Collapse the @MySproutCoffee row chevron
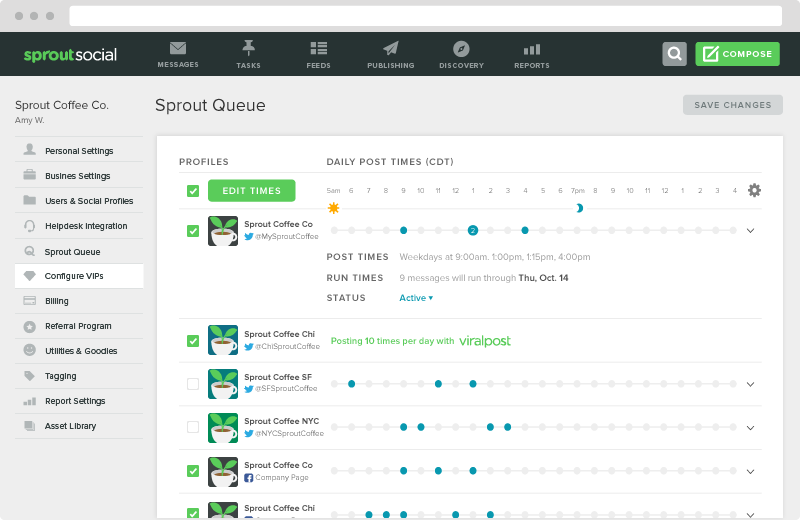This screenshot has width=800, height=520. [751, 231]
